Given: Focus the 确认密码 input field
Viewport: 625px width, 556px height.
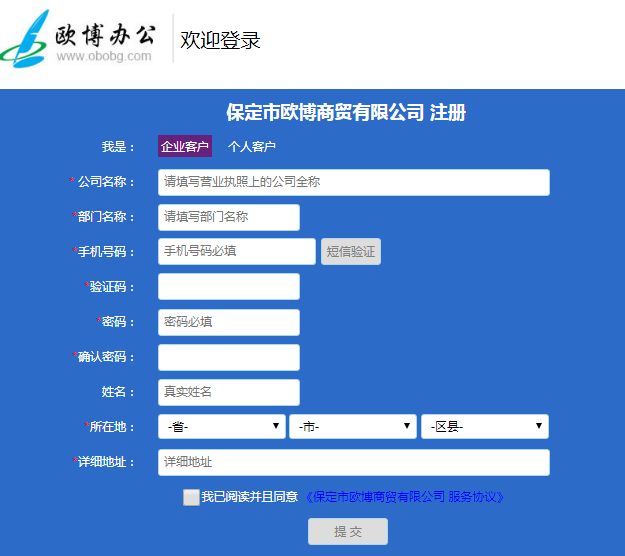Looking at the screenshot, I should (x=229, y=358).
